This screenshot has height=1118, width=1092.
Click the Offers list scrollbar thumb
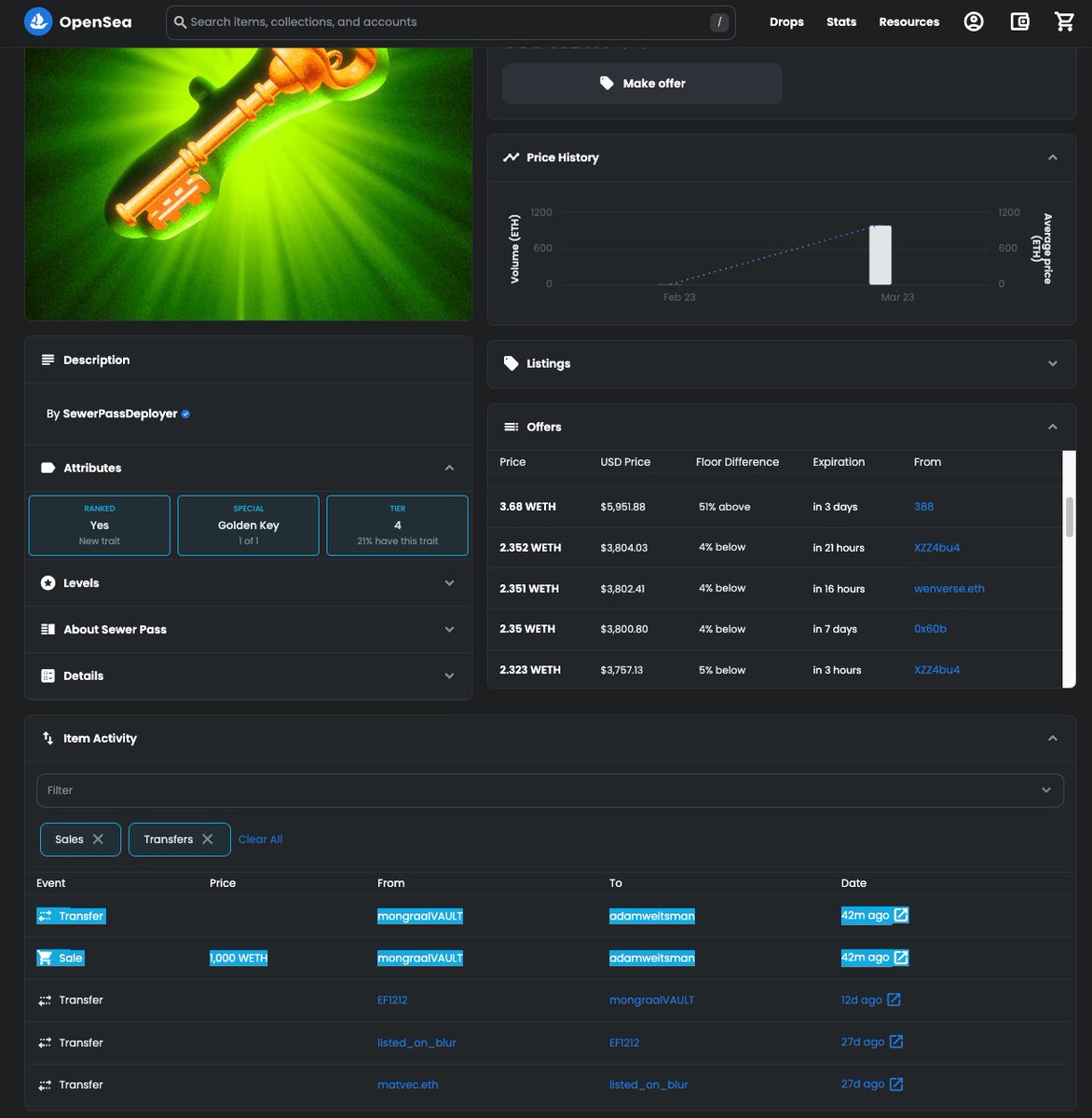(x=1070, y=516)
